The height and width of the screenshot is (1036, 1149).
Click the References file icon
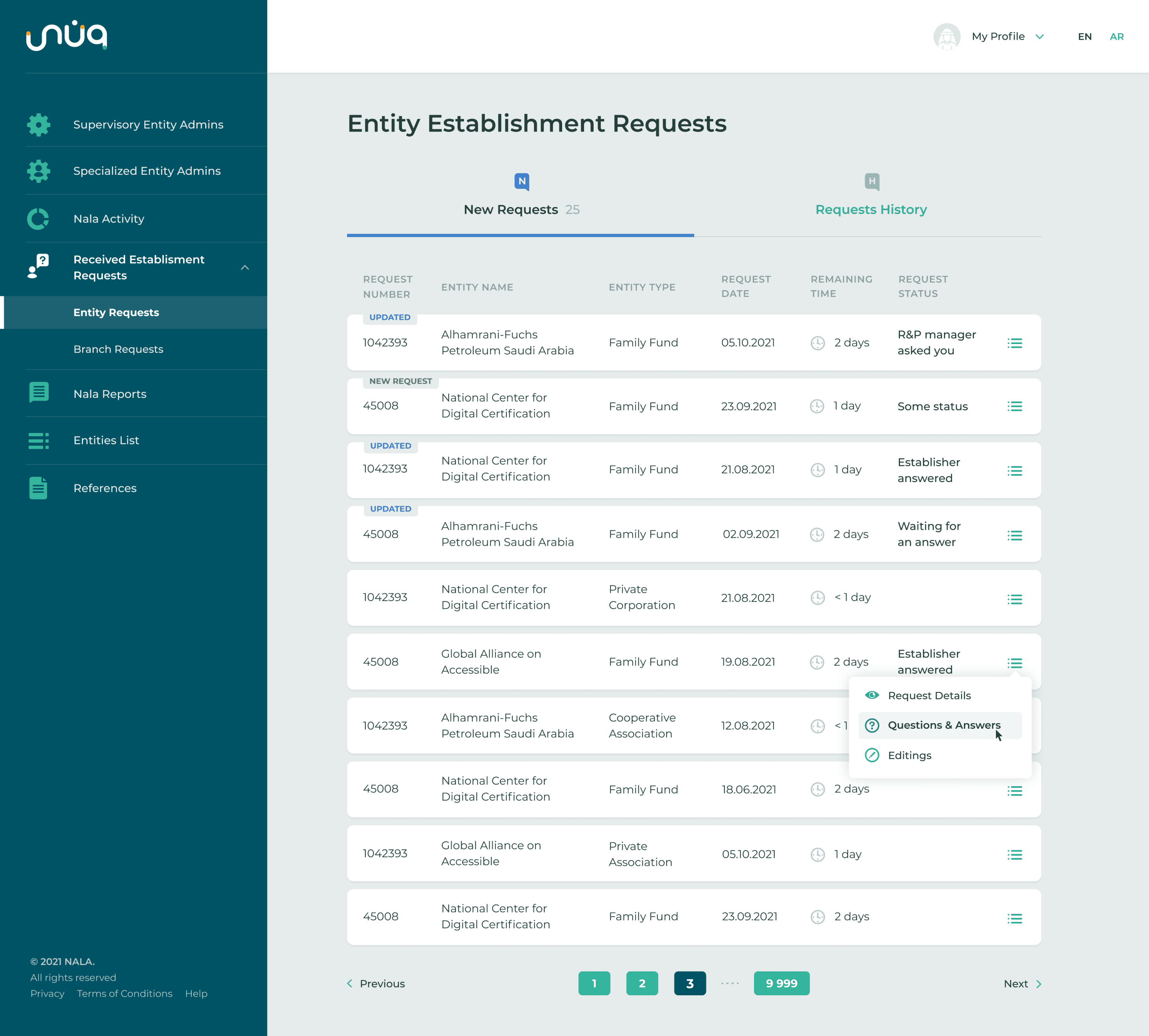click(x=38, y=488)
